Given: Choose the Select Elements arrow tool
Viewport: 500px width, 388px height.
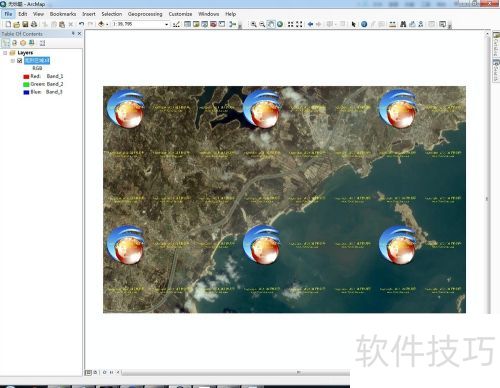Looking at the screenshot, I should click(354, 24).
